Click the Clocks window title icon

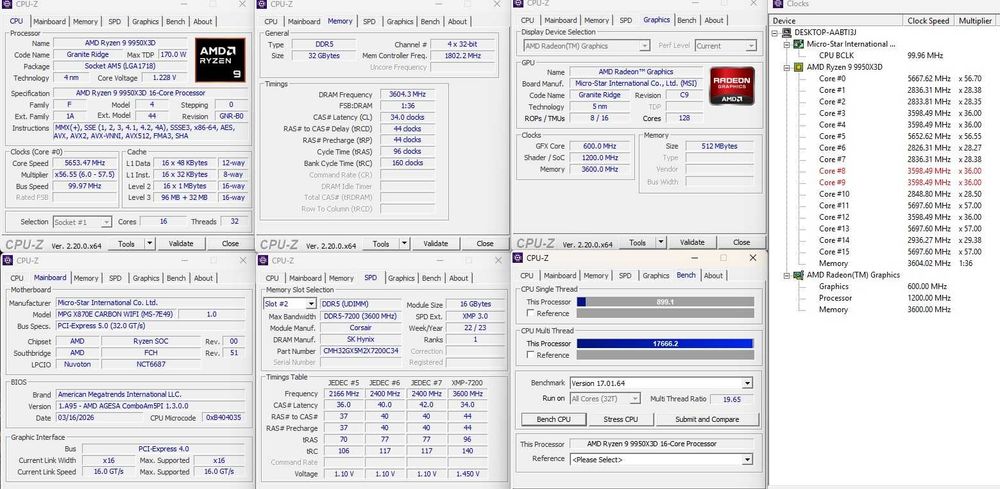click(776, 4)
